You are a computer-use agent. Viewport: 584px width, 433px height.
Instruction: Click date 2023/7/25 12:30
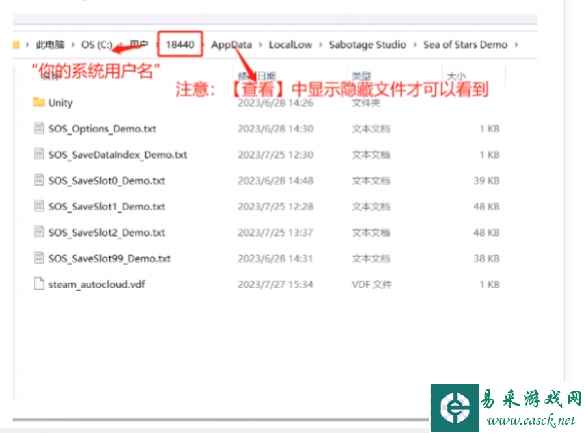pos(276,155)
